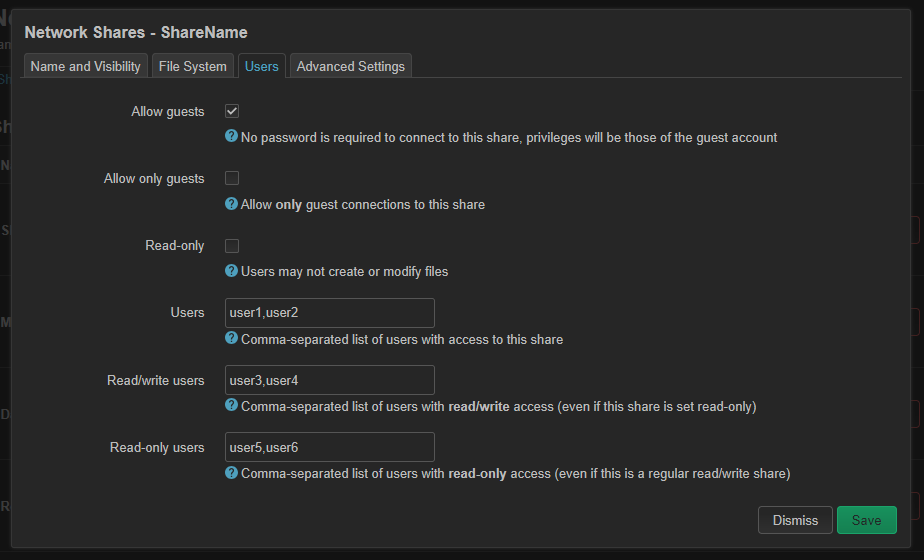This screenshot has height=560, width=924.
Task: Click into the Read/write users field
Action: click(330, 380)
